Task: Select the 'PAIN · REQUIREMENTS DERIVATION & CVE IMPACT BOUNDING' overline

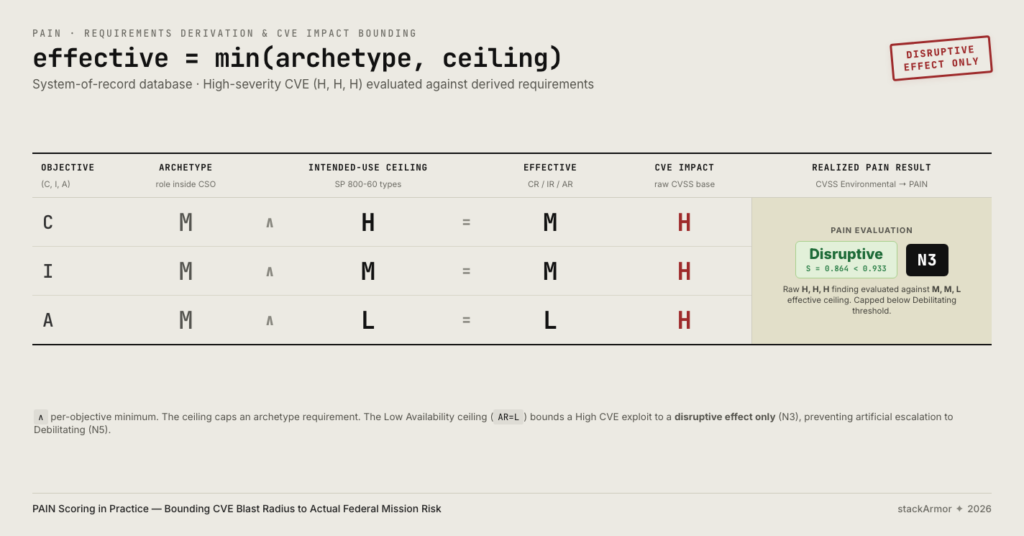Action: coord(225,33)
